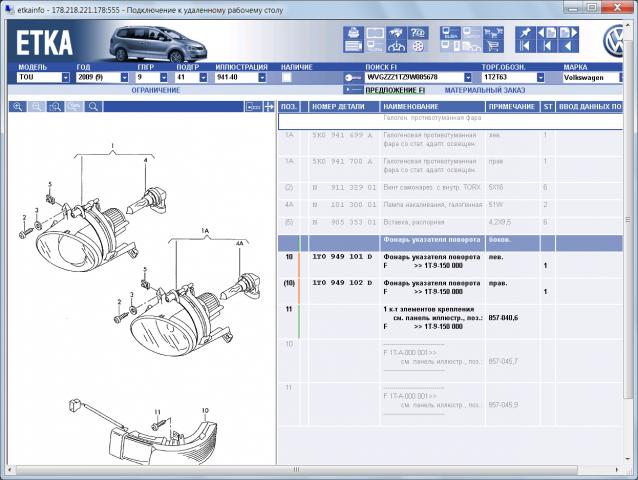Click the horizontal scrollbar at the bottom
Viewport: 638px width, 480px height.
(296, 470)
